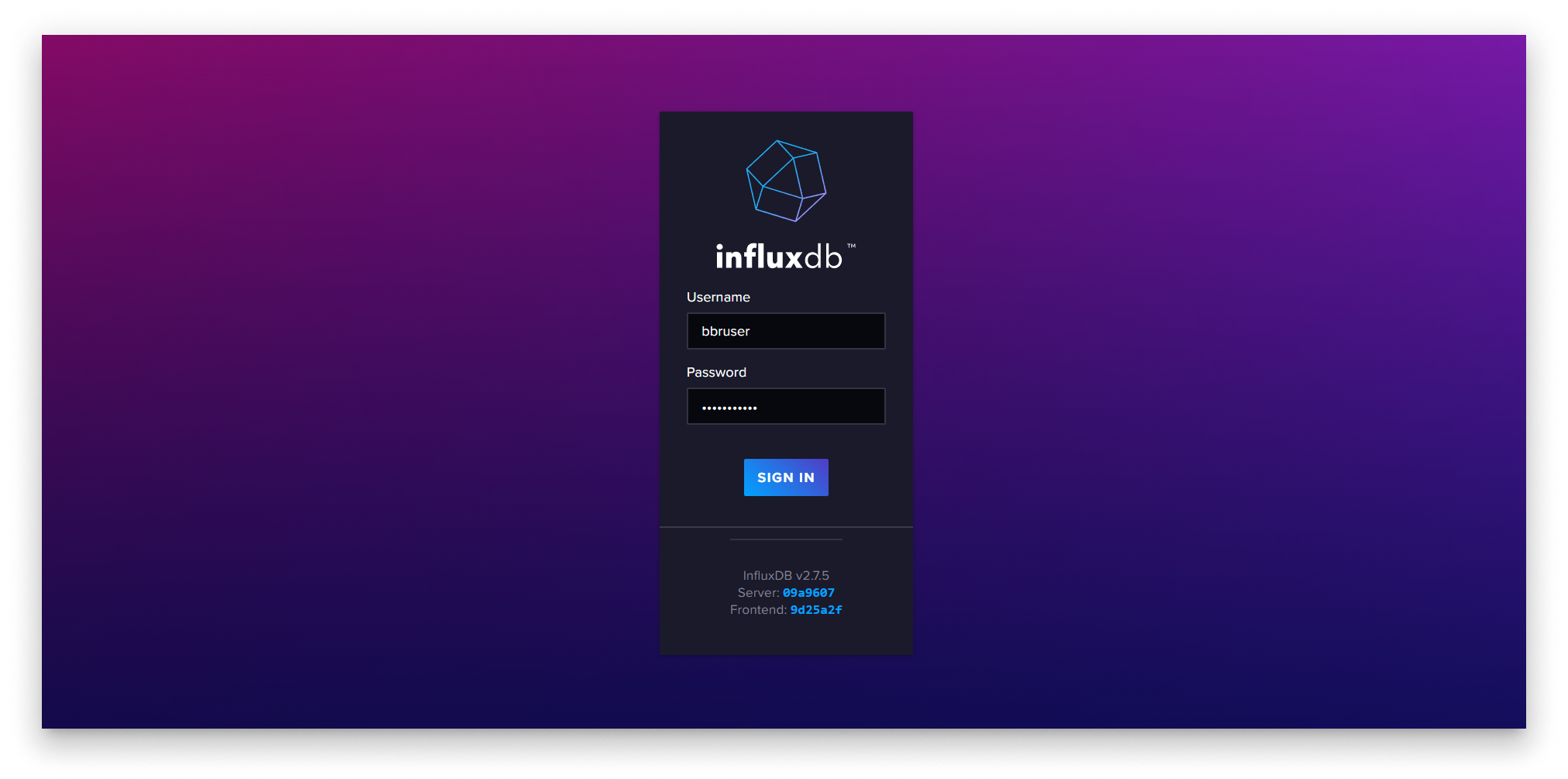1568x779 pixels.
Task: Click the Username input field
Action: pos(786,331)
